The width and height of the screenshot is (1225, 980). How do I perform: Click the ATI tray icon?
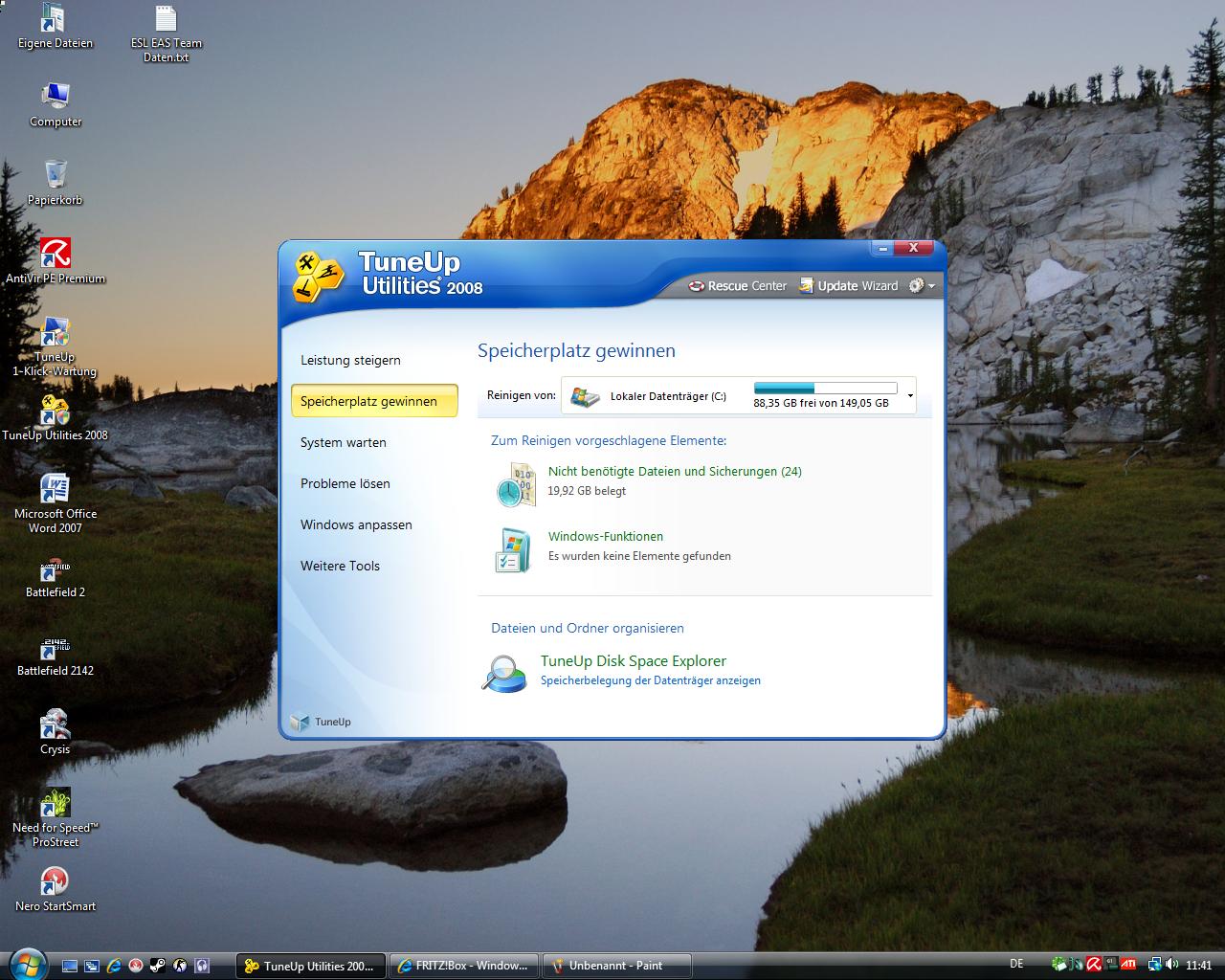(1128, 965)
